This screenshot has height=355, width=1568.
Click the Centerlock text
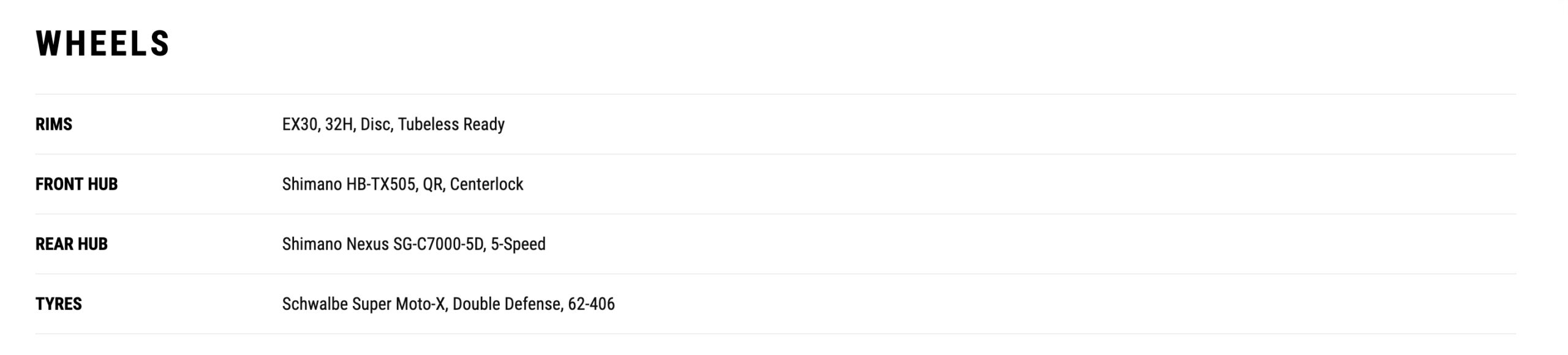(x=486, y=184)
